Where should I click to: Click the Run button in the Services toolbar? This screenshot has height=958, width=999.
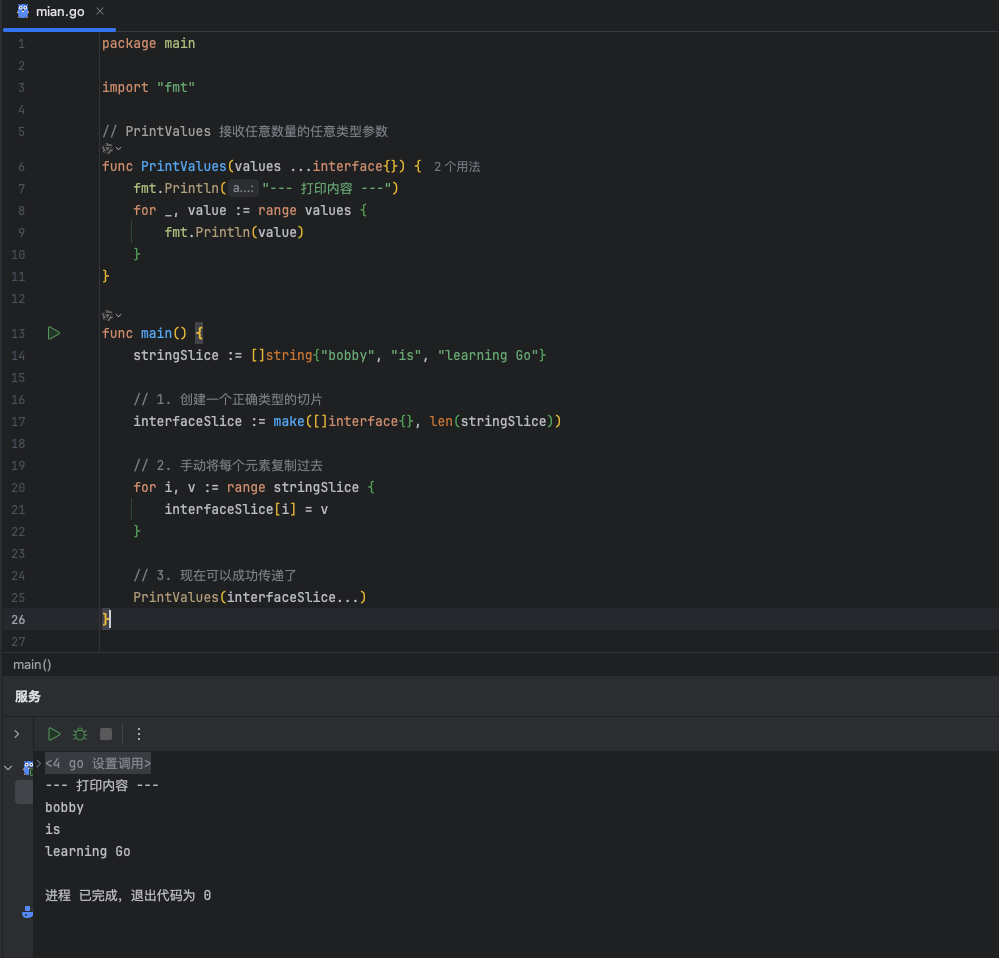pyautogui.click(x=54, y=734)
